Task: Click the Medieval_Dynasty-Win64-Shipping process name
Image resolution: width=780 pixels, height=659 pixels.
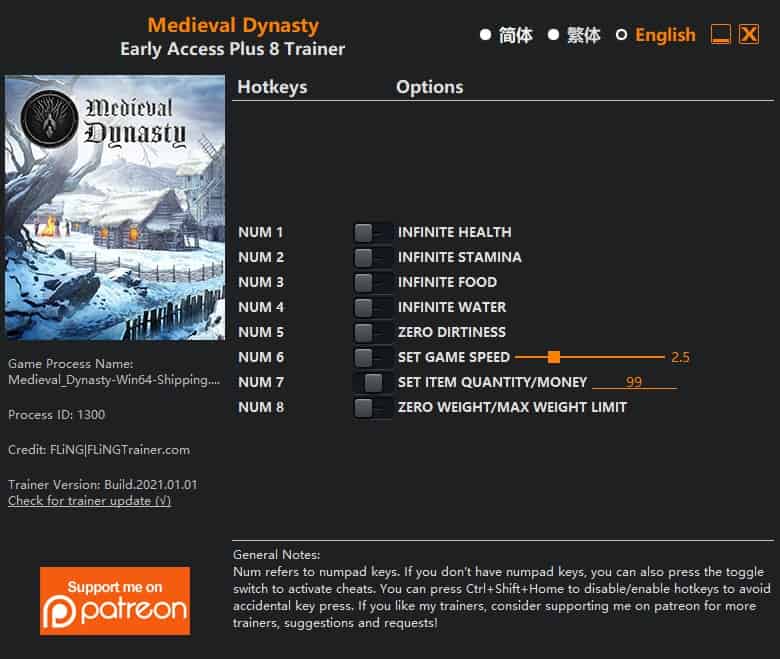Action: click(x=114, y=380)
